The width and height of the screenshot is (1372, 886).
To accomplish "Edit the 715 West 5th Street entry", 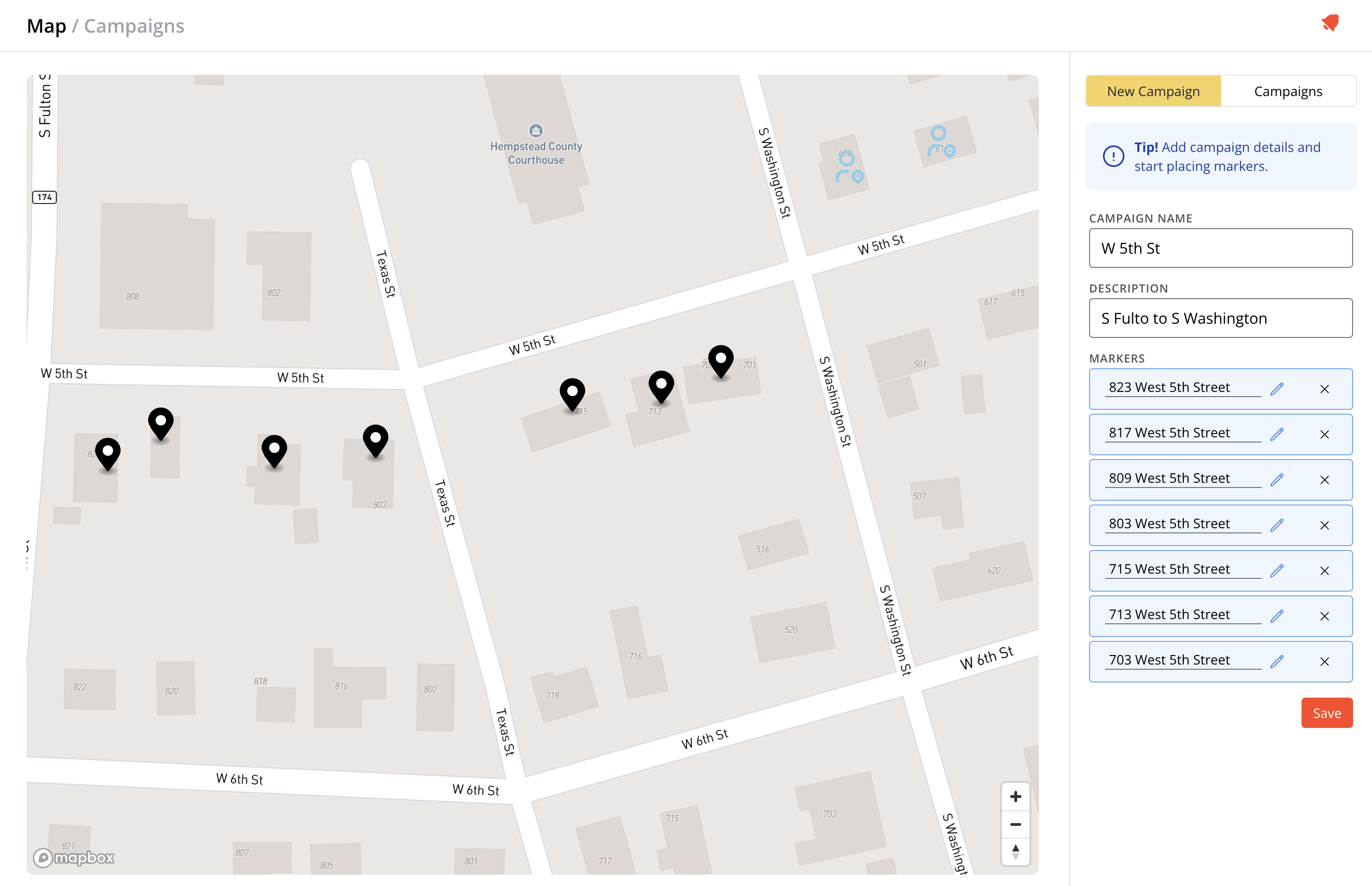I will pos(1276,571).
